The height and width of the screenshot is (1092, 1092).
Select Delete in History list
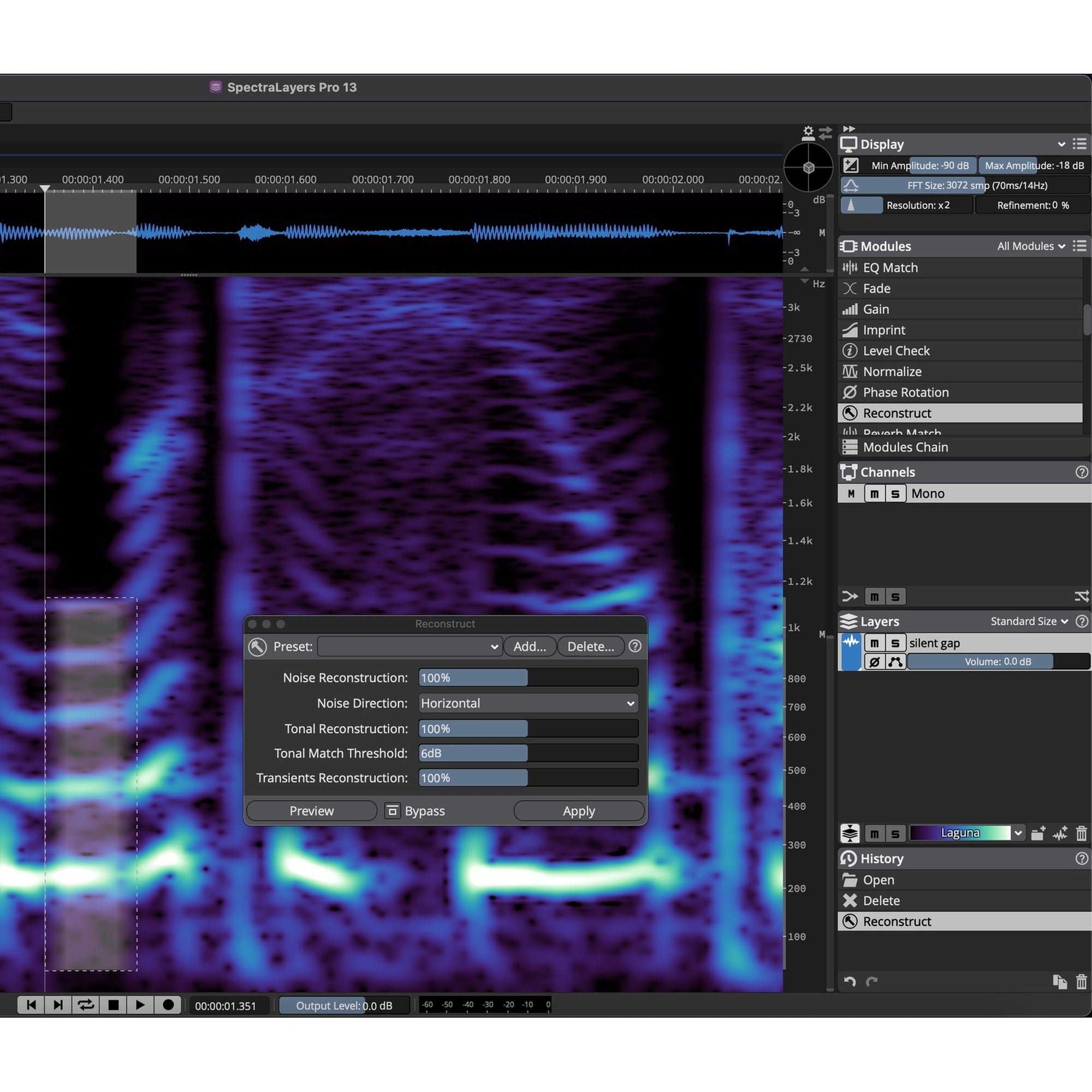[964, 901]
